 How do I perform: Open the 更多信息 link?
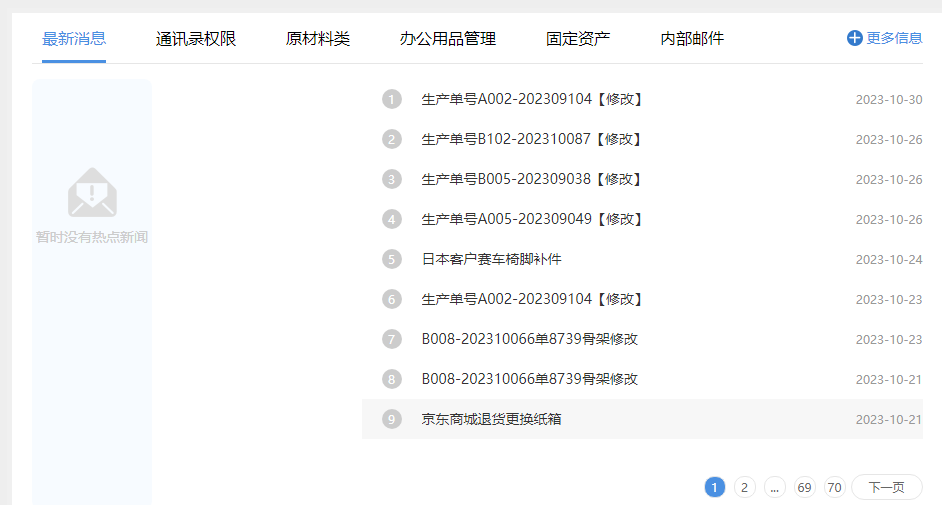(894, 38)
